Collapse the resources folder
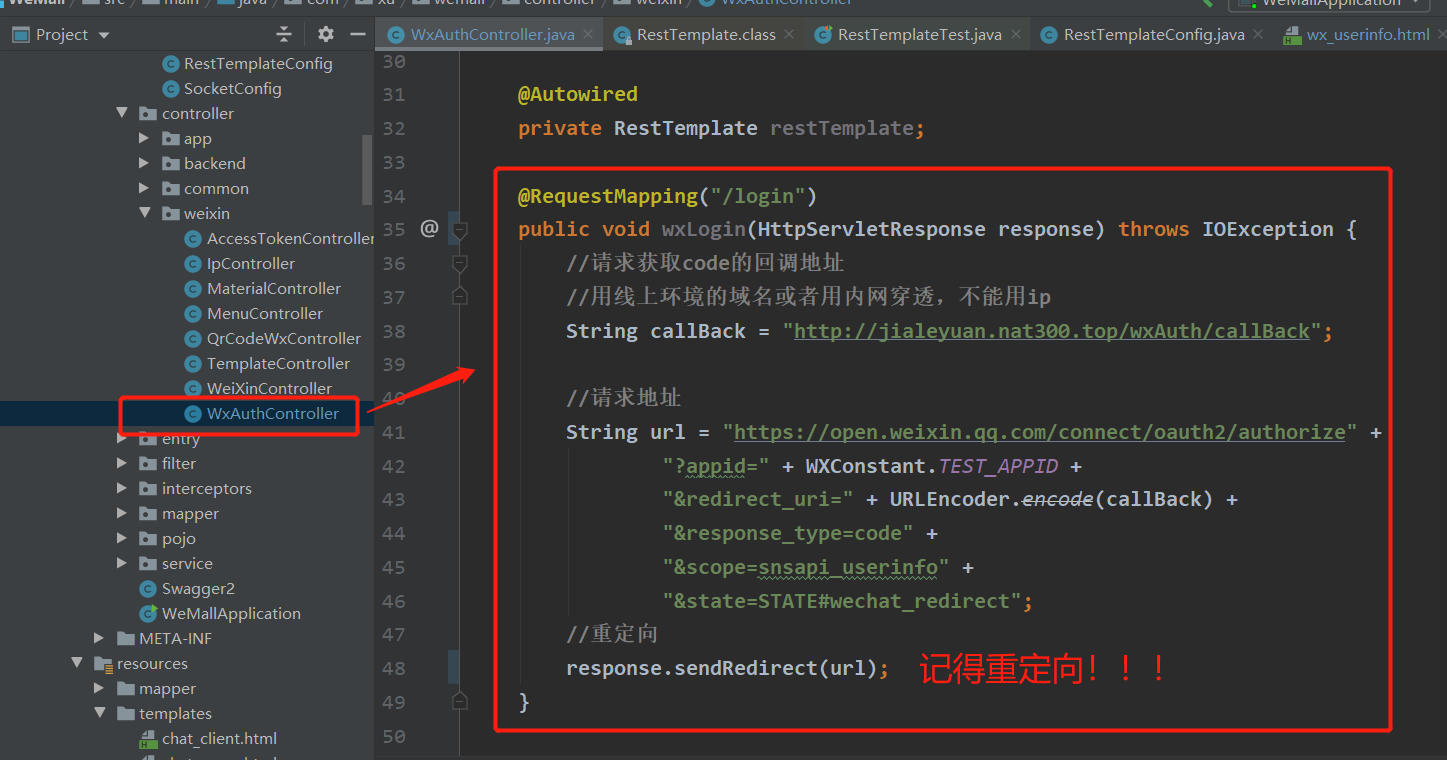The image size is (1447, 760). [76, 663]
